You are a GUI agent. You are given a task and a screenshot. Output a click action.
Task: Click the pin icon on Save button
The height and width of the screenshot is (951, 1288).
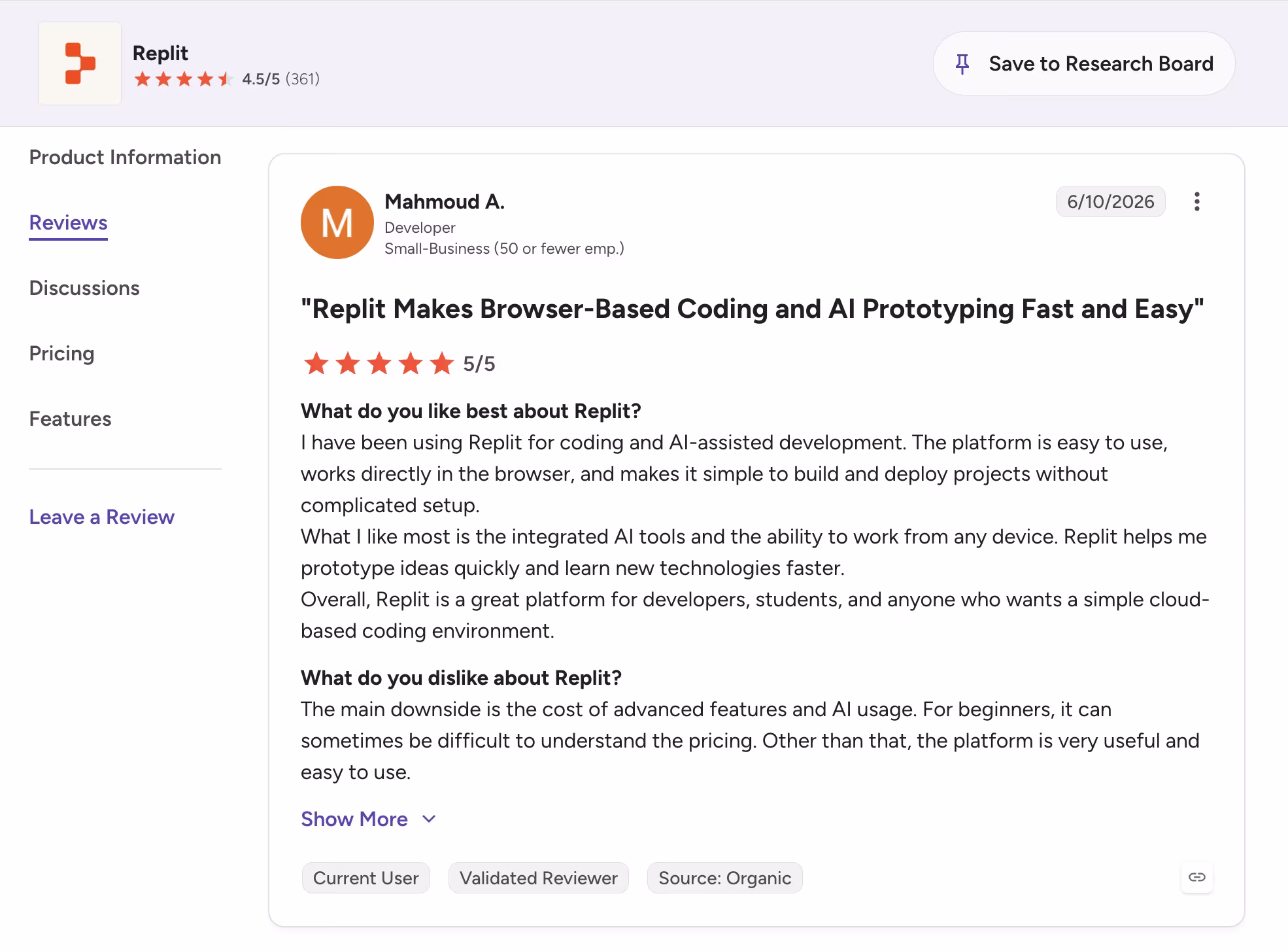click(962, 64)
